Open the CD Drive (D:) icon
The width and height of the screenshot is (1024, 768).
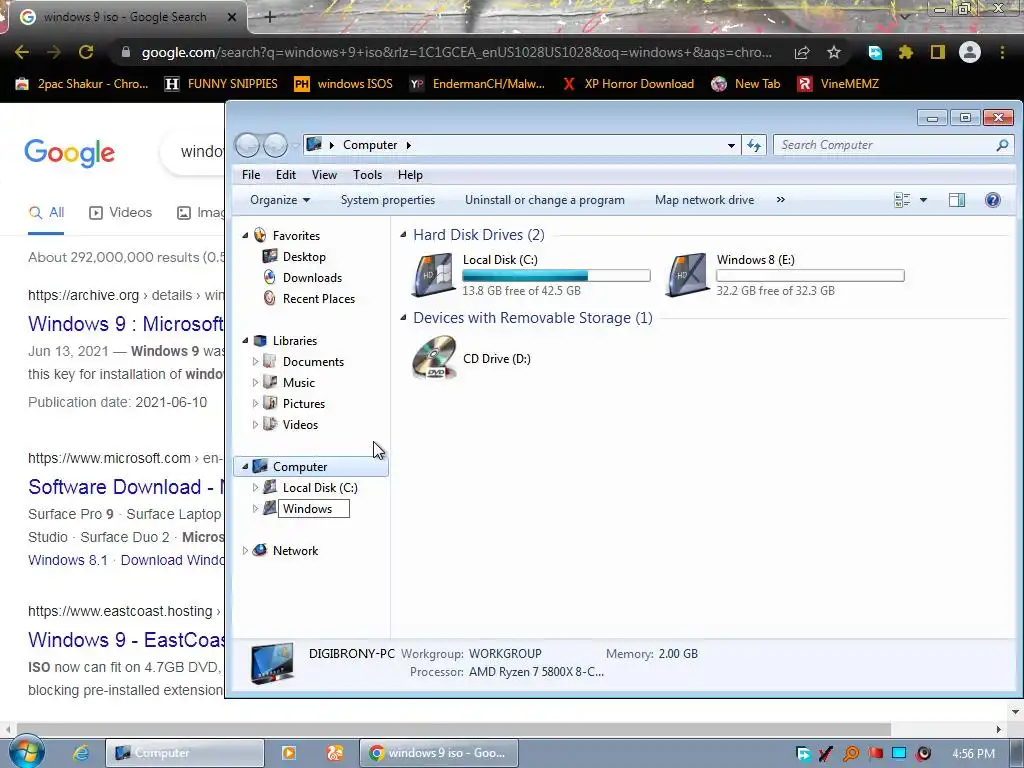coord(434,357)
